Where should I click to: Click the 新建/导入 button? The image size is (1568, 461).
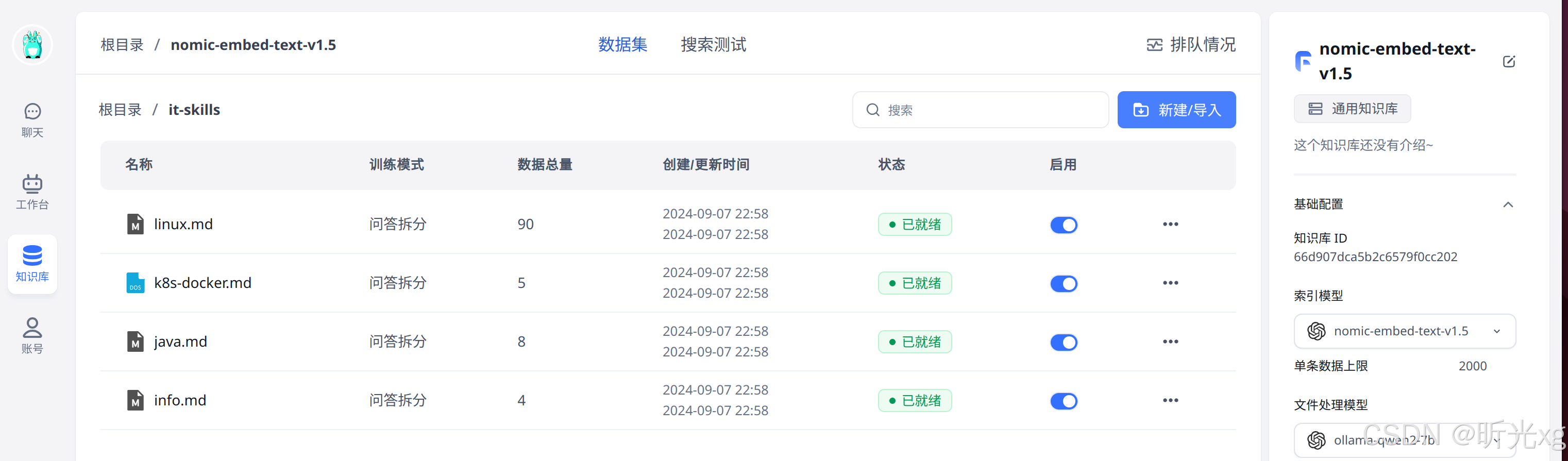[1176, 110]
